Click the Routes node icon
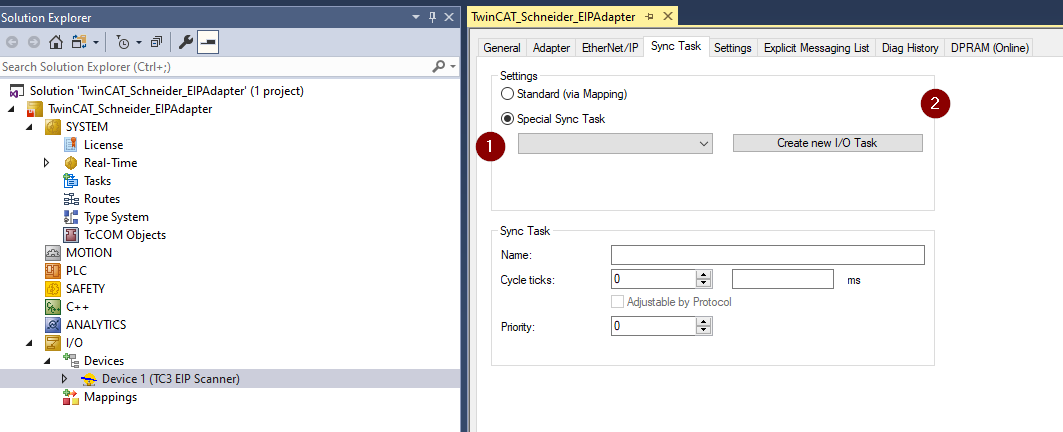The width and height of the screenshot is (1063, 432). [x=71, y=199]
